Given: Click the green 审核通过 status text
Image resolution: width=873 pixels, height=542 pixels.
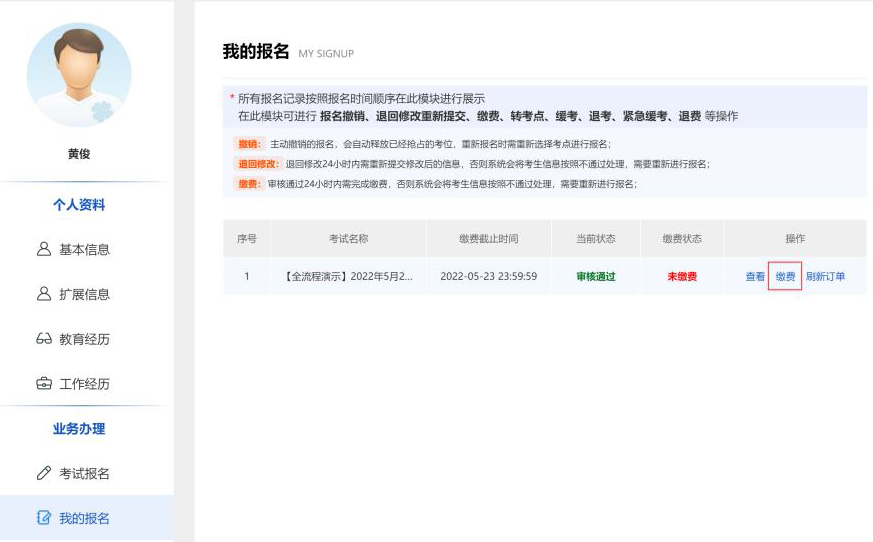Looking at the screenshot, I should (x=595, y=277).
